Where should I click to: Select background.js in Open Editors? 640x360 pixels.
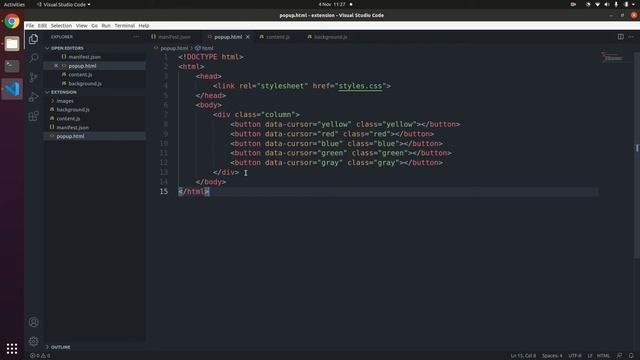(x=85, y=84)
